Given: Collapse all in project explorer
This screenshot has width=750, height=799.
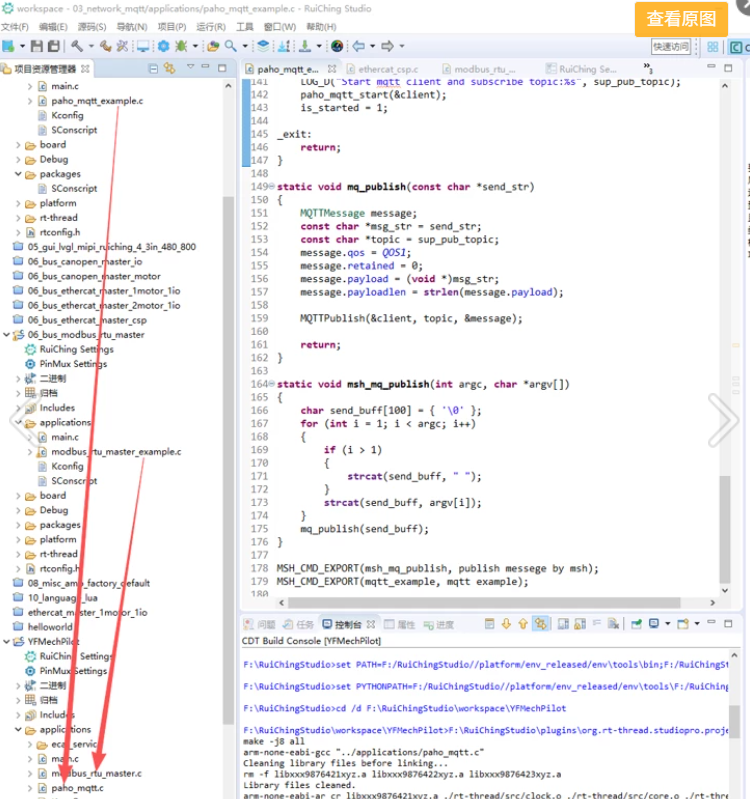Looking at the screenshot, I should [x=153, y=68].
